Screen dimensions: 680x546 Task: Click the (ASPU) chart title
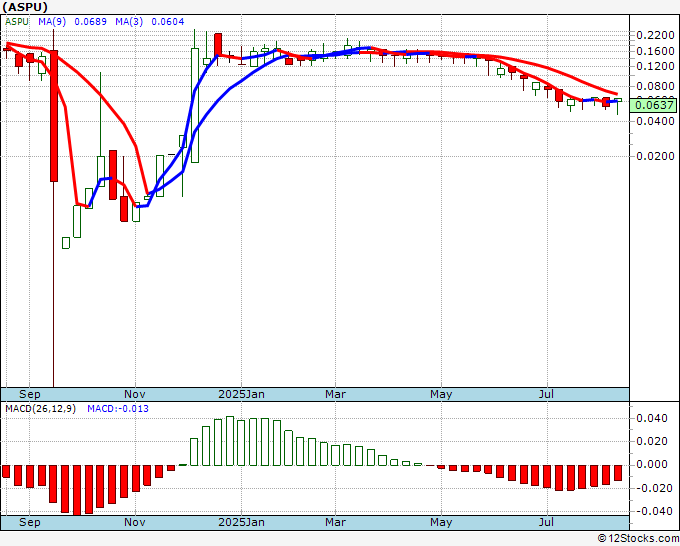point(25,7)
